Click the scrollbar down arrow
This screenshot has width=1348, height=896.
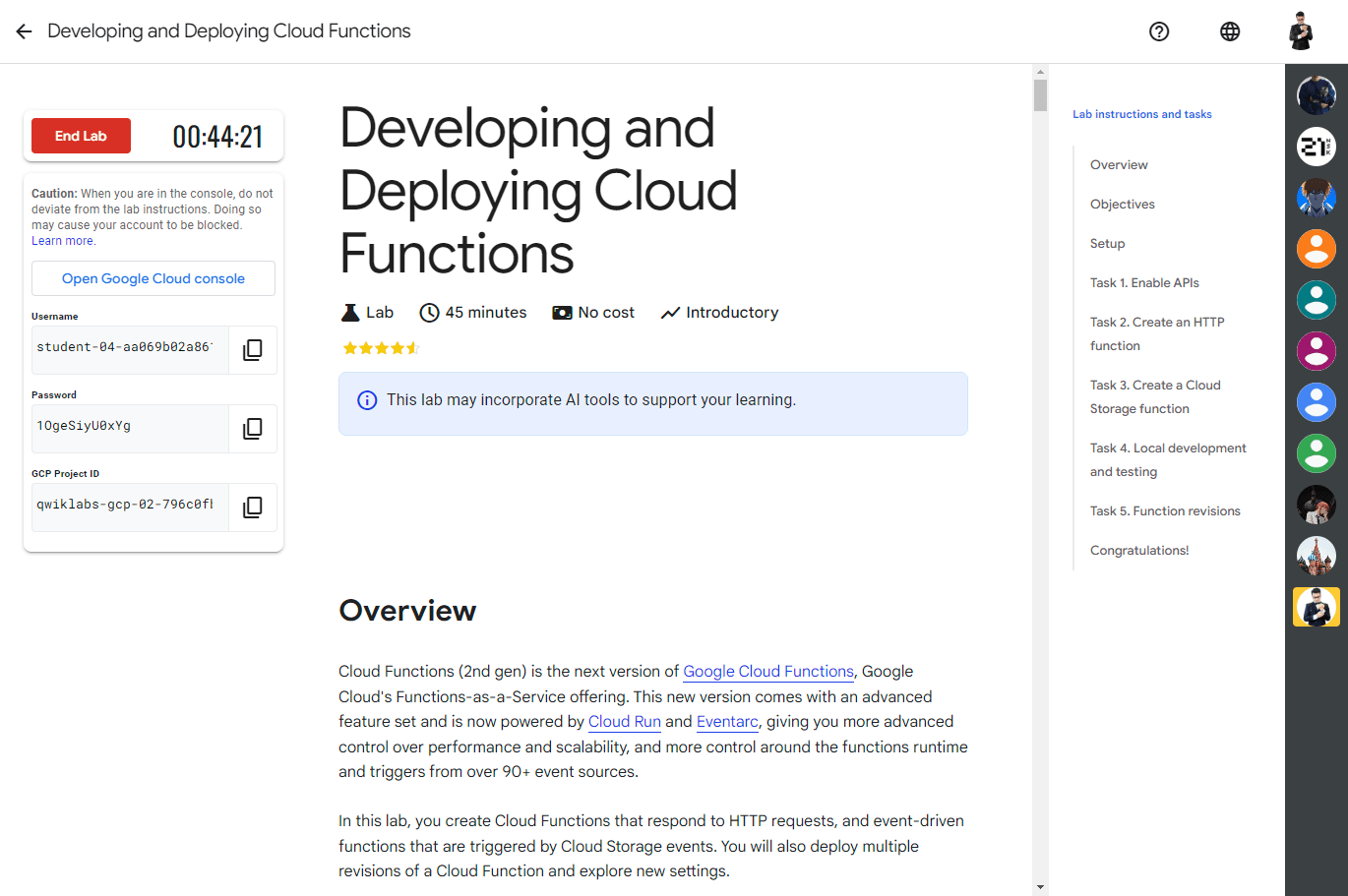(1040, 887)
